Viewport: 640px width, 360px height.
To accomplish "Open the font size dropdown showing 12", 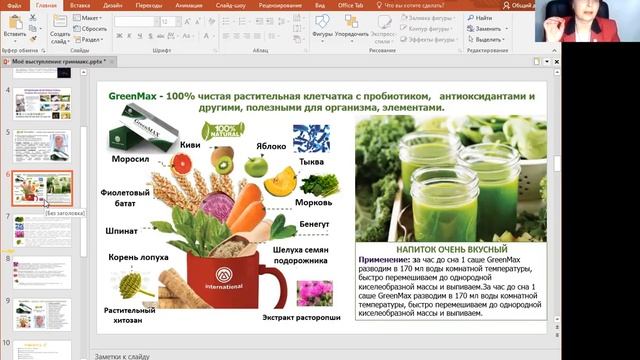I will pos(178,21).
